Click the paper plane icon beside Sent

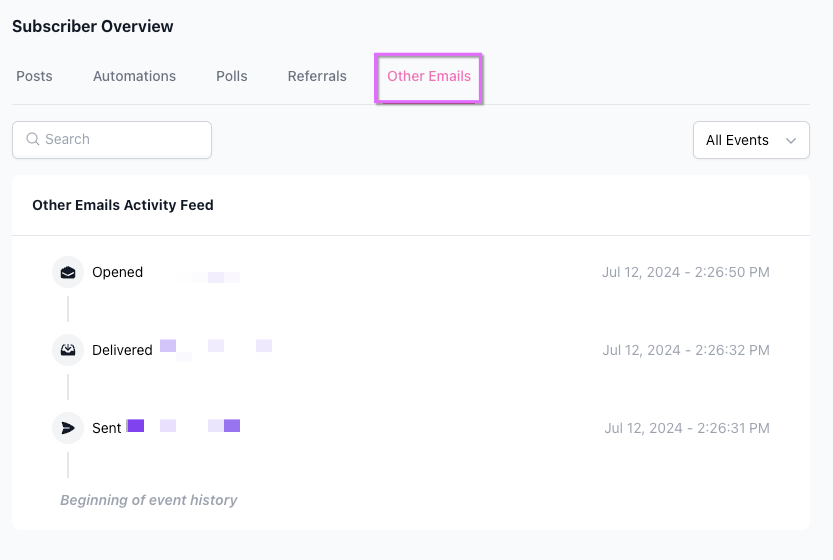(x=68, y=428)
